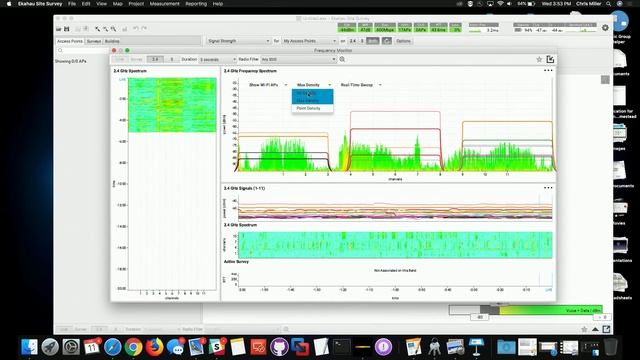Viewport: 640px width, 360px height.
Task: Switch to the Surveys tab
Action: 94,41
